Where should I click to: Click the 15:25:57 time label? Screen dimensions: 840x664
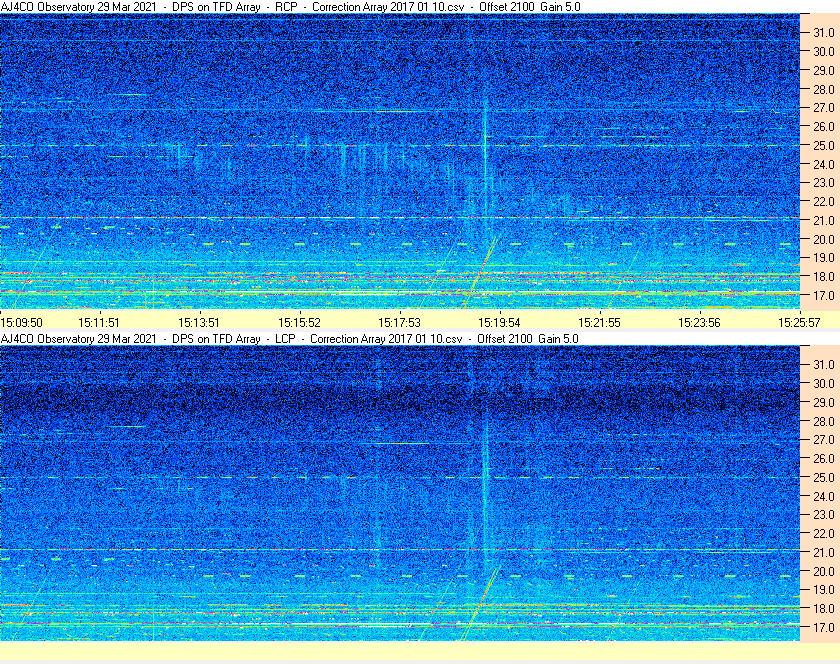point(799,323)
